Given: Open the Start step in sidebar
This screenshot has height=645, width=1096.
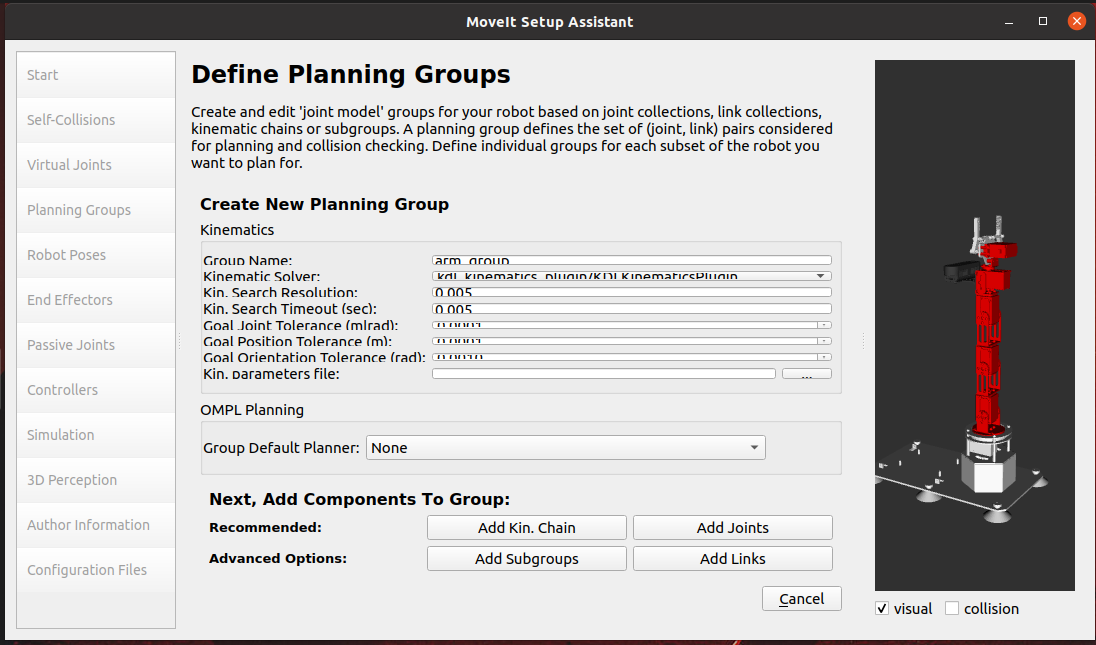Looking at the screenshot, I should (96, 75).
